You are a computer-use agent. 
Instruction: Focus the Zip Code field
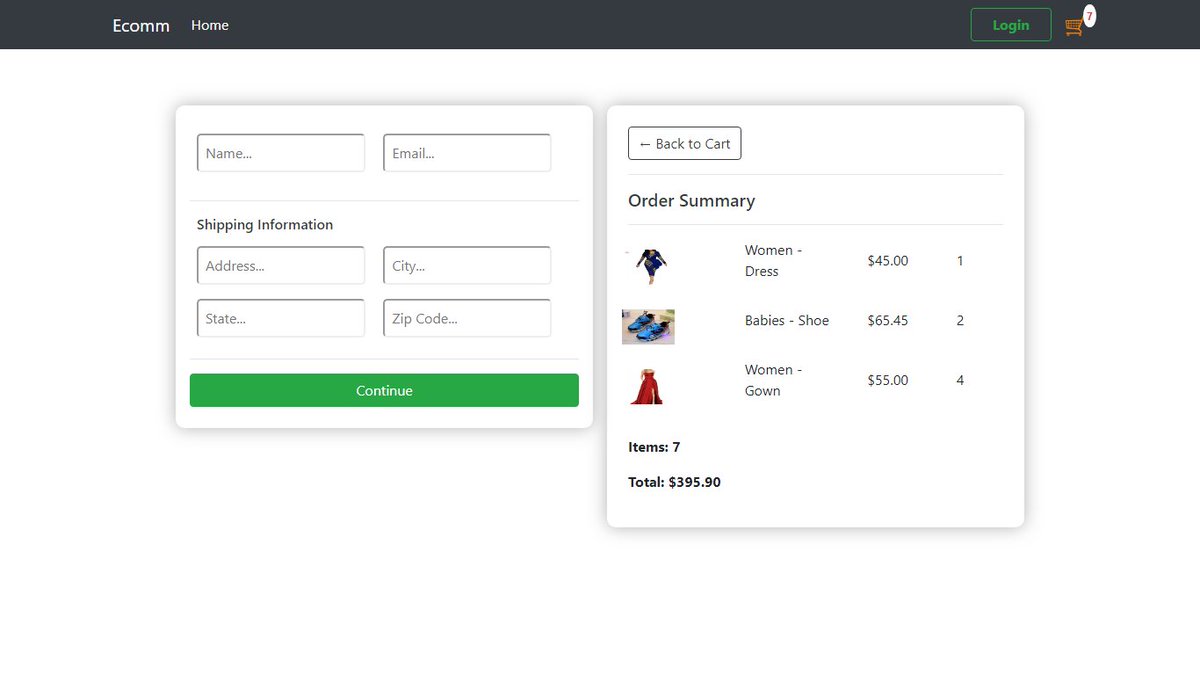[x=467, y=318]
